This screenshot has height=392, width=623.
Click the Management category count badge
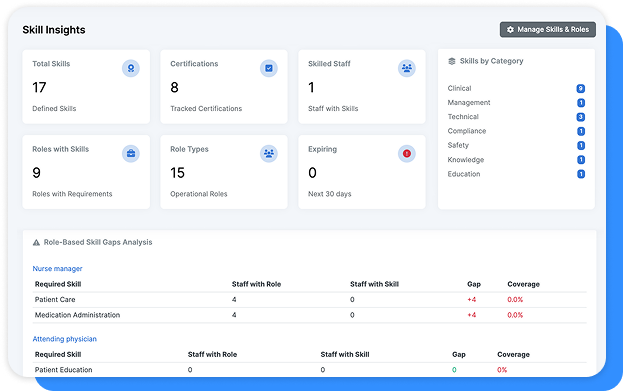(x=580, y=103)
